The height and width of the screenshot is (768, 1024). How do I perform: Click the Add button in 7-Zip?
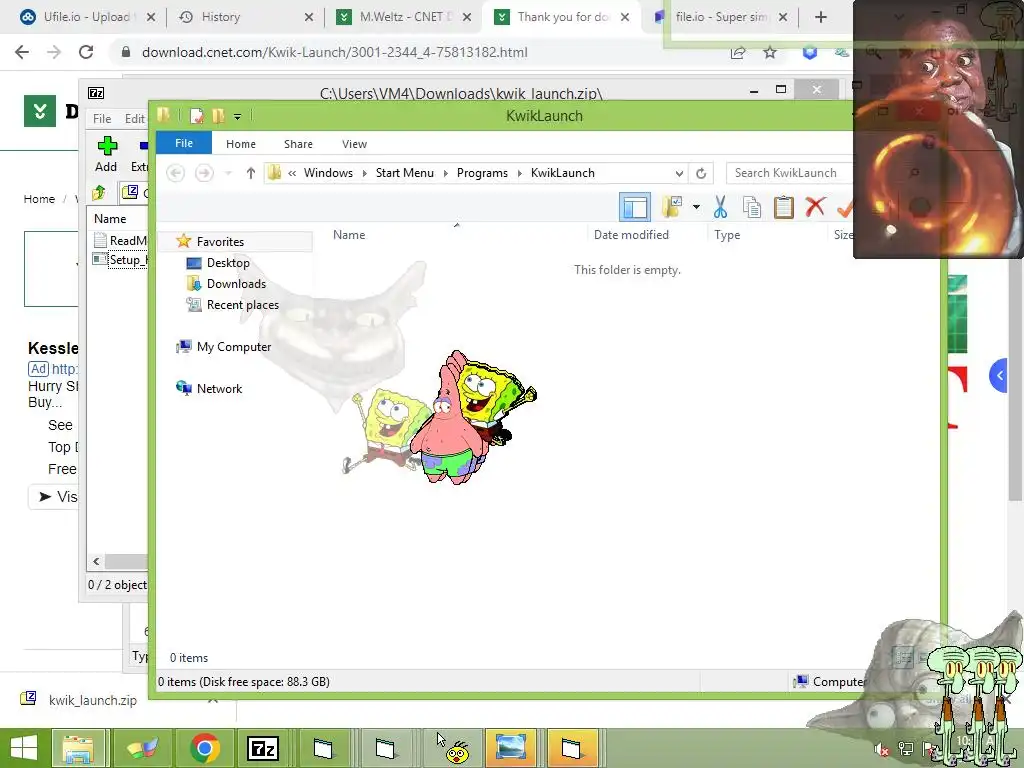(106, 153)
